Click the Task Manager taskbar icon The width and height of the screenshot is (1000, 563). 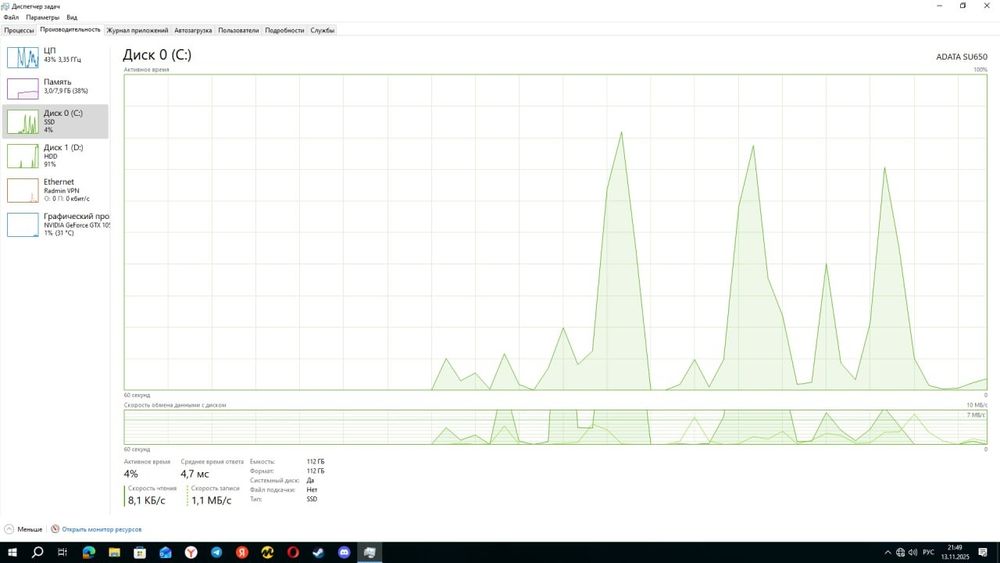[369, 553]
